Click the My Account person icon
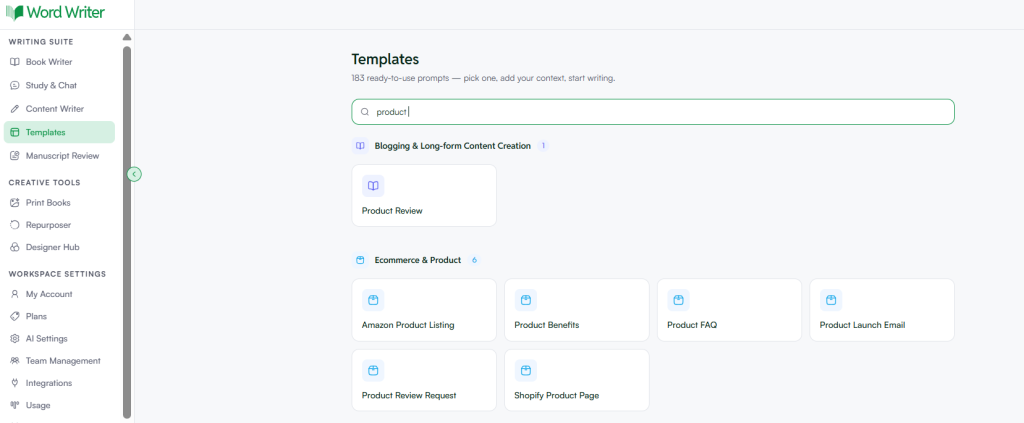This screenshot has height=423, width=1024. (x=15, y=294)
